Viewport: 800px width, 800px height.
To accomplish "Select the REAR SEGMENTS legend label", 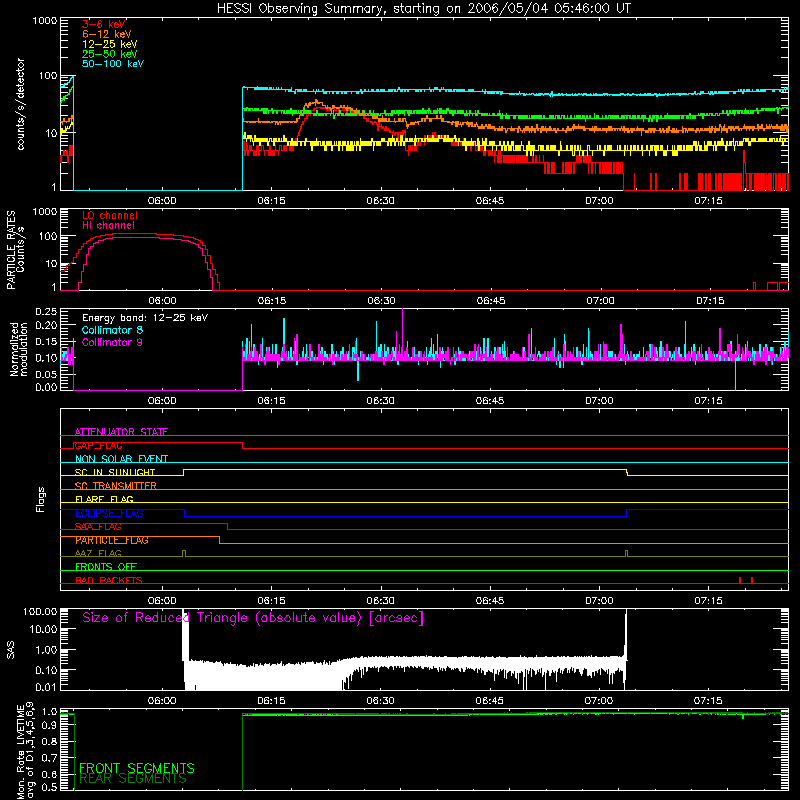I will pyautogui.click(x=133, y=779).
